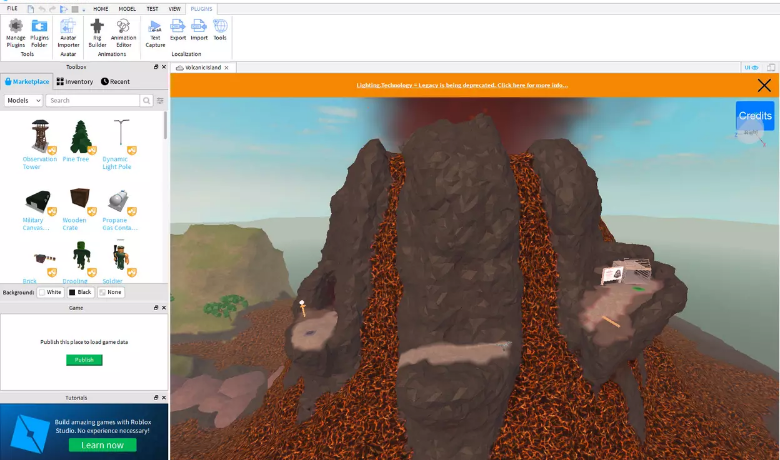Switch to the VIEW ribbon tab
The width and height of the screenshot is (780, 460).
tap(175, 9)
